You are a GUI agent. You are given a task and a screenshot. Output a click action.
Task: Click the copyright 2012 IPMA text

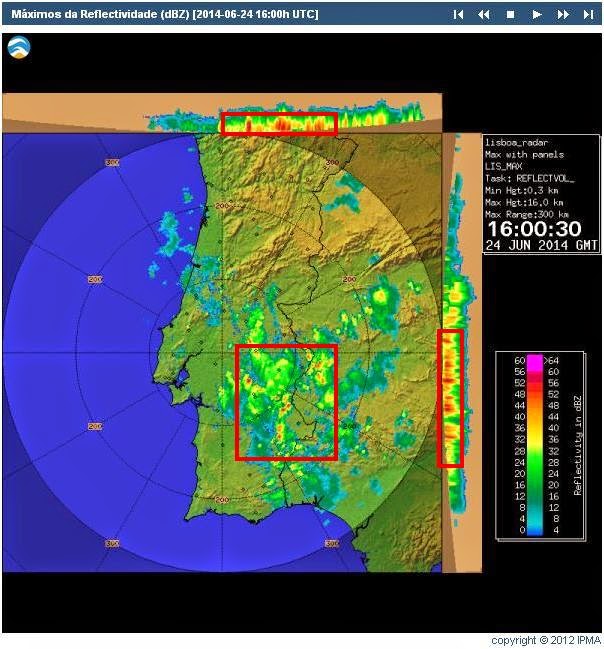coord(546,640)
